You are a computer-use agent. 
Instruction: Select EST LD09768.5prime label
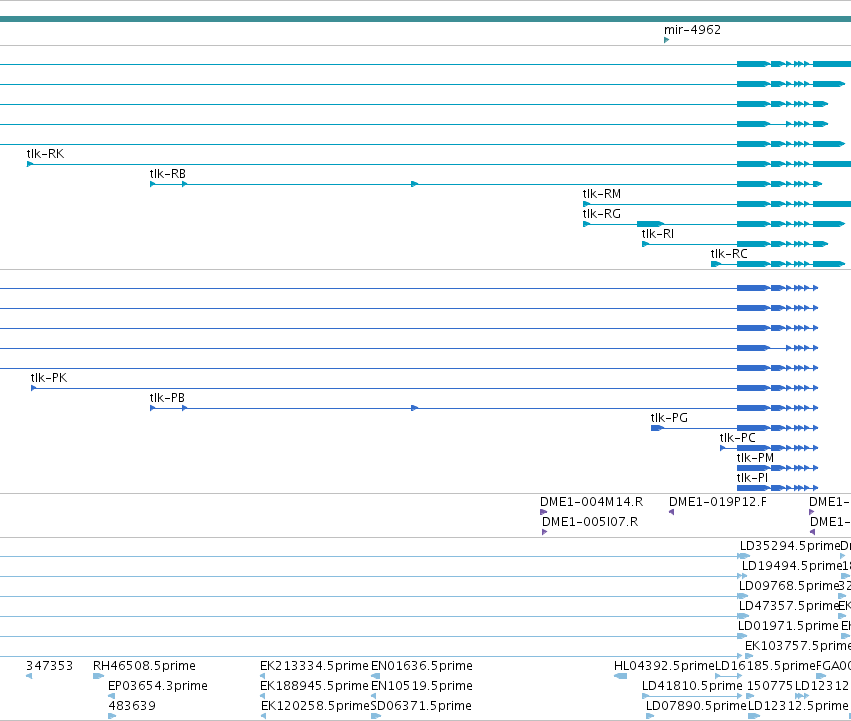(789, 586)
